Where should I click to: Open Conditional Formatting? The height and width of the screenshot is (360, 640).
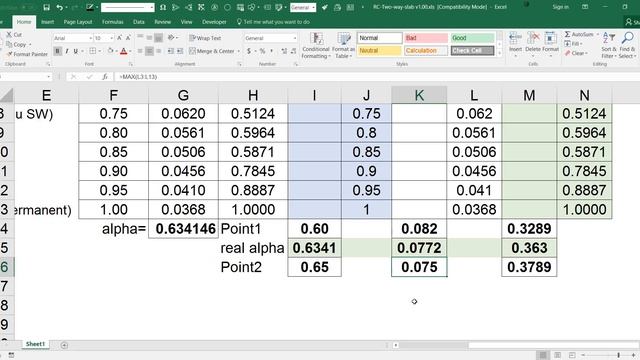coord(316,45)
